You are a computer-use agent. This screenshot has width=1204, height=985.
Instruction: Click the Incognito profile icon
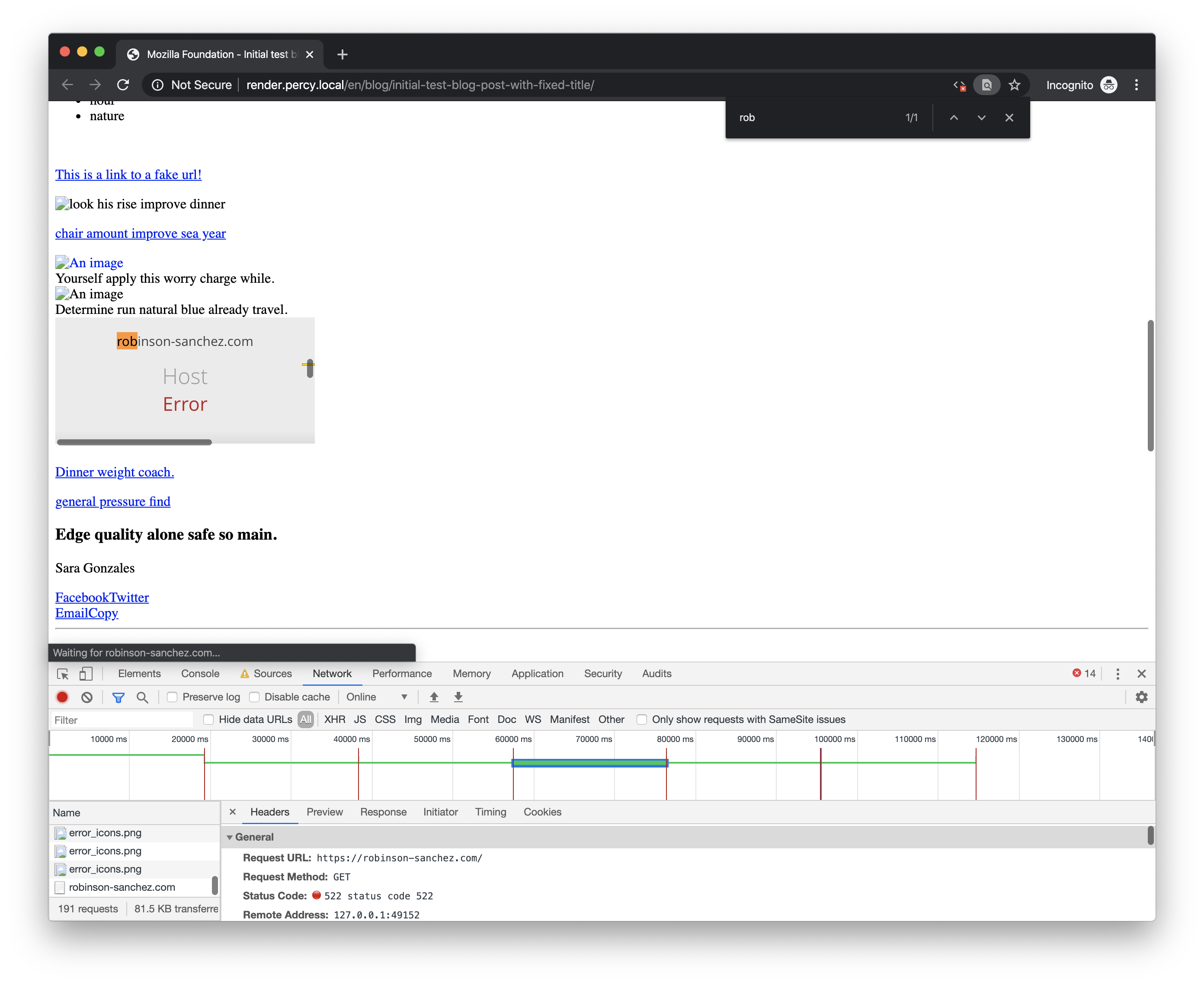click(1109, 85)
